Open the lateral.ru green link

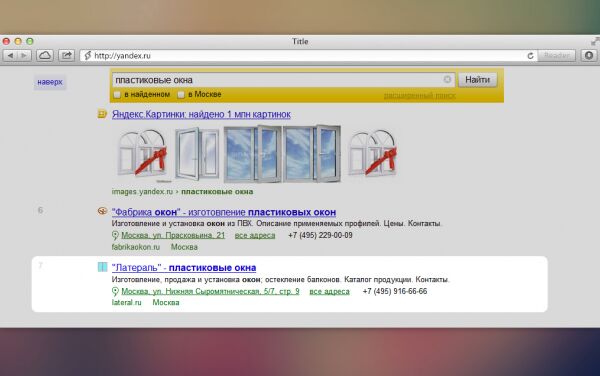[127, 303]
